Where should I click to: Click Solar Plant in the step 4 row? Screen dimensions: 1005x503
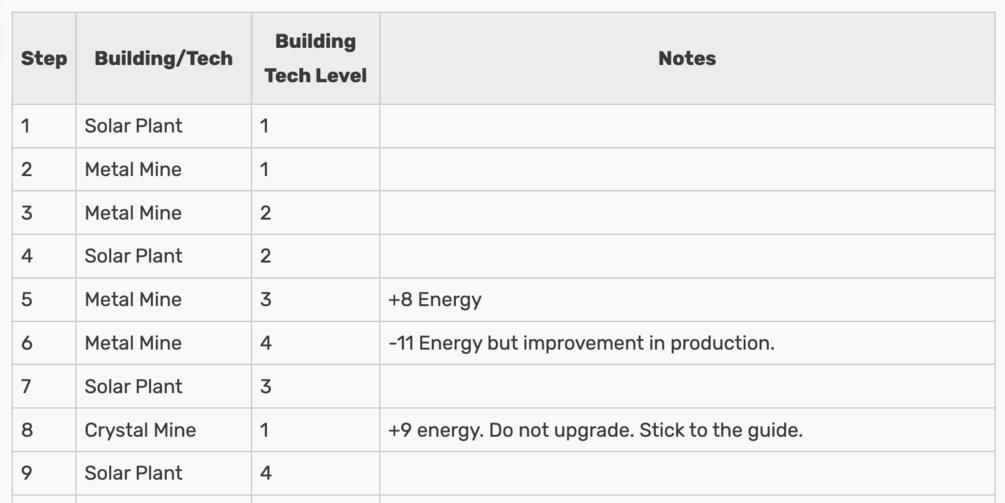pyautogui.click(x=133, y=256)
